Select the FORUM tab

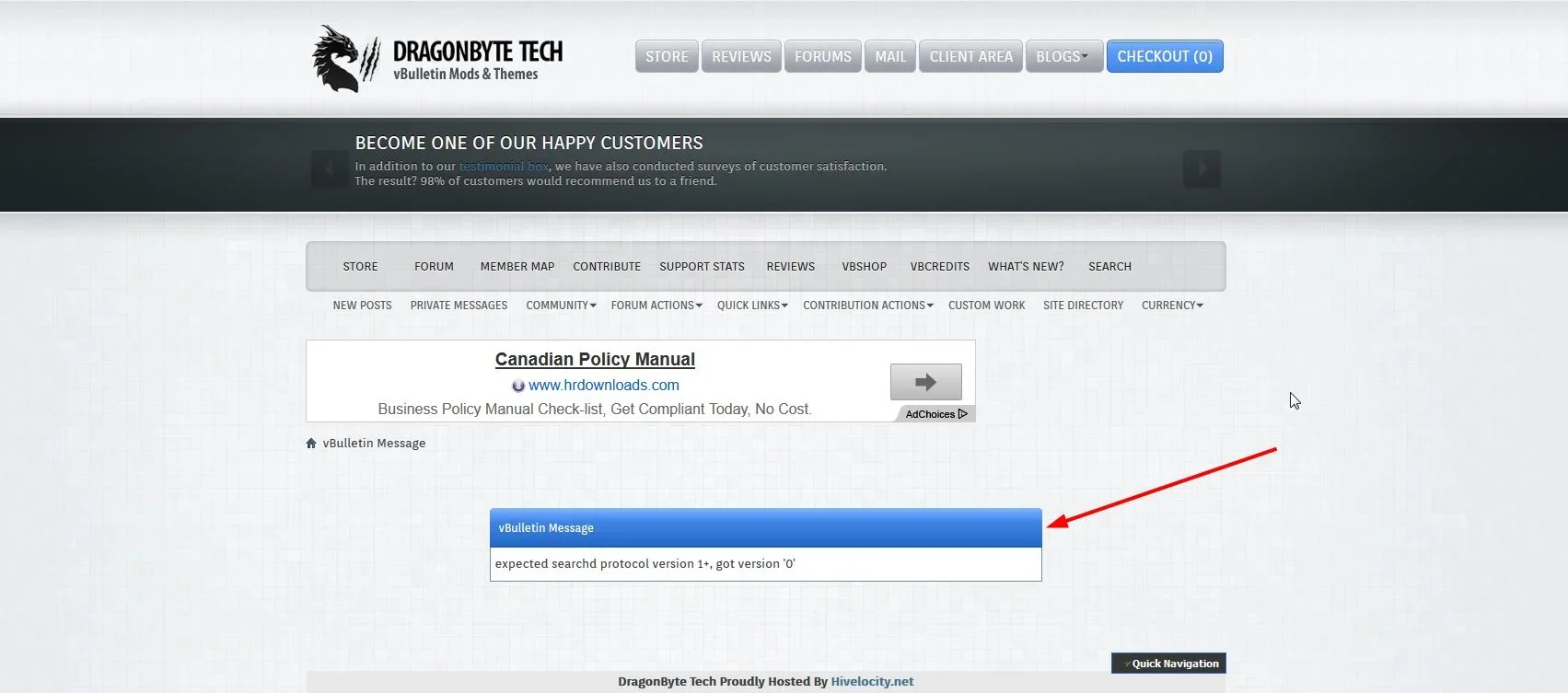coord(434,267)
